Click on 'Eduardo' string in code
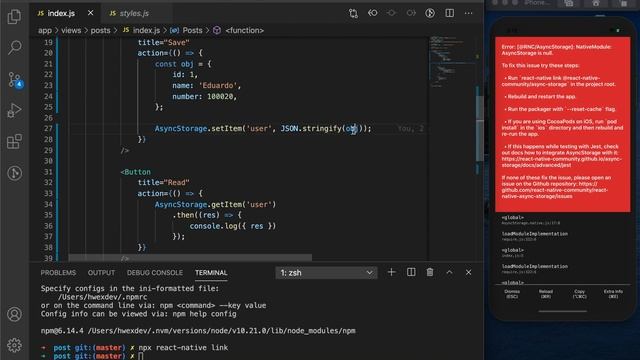Viewport: 640px width, 360px height. tap(218, 86)
